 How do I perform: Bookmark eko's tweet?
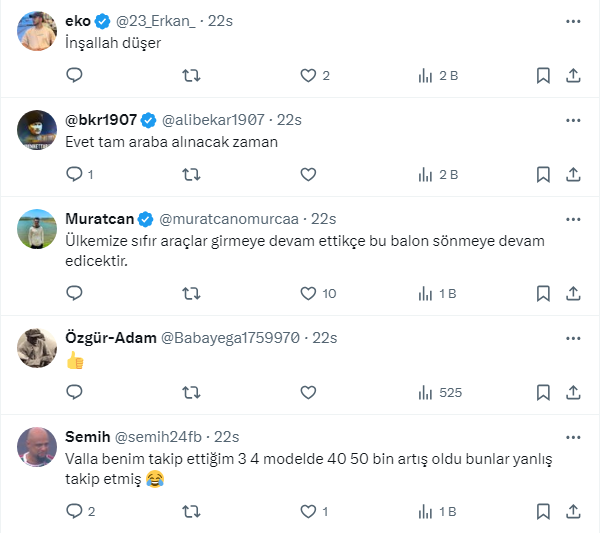543,75
